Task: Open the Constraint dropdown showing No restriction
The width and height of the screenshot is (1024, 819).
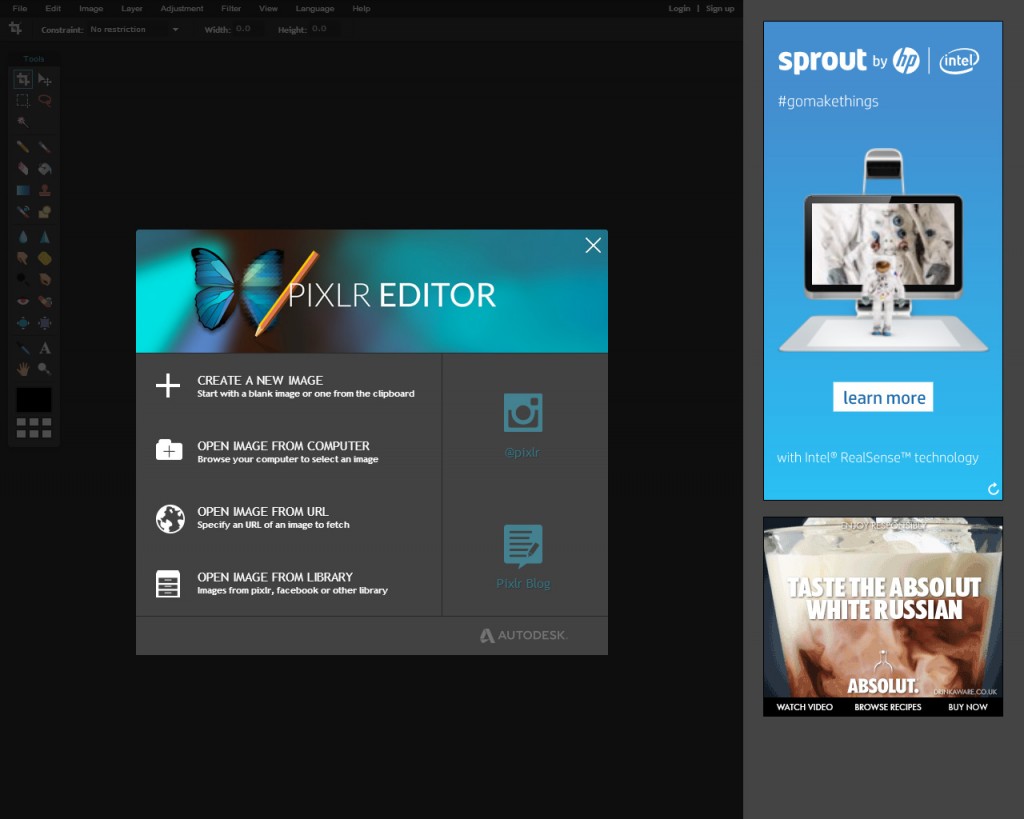Action: coord(134,29)
